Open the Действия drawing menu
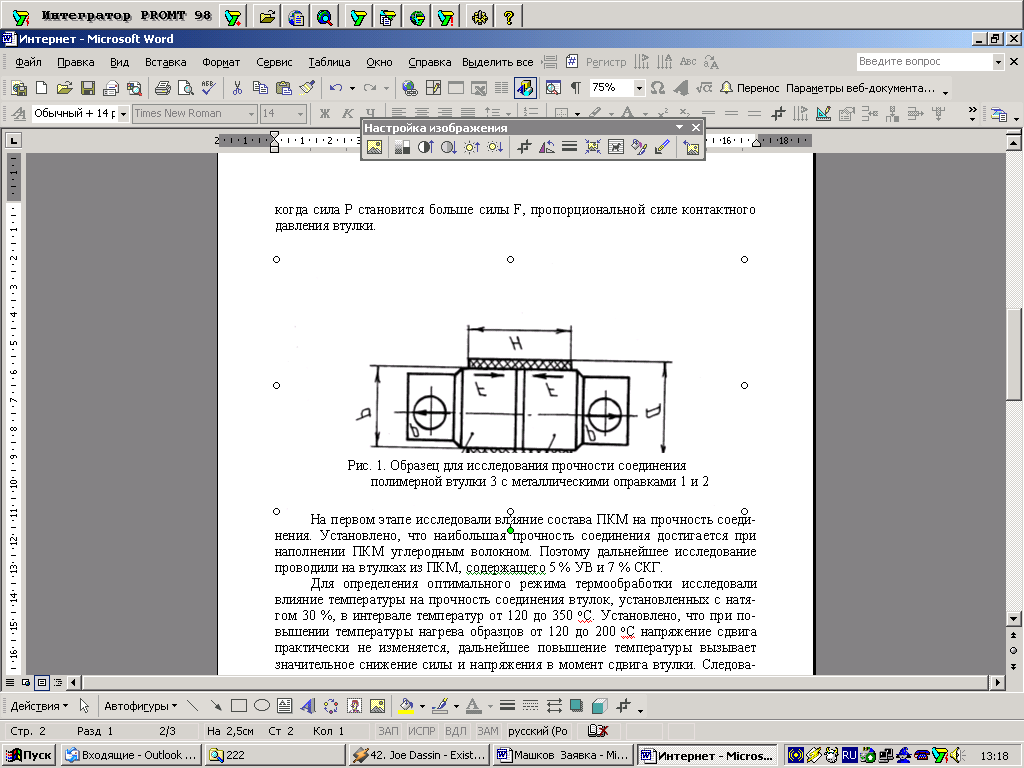1024x768 pixels. [x=39, y=706]
